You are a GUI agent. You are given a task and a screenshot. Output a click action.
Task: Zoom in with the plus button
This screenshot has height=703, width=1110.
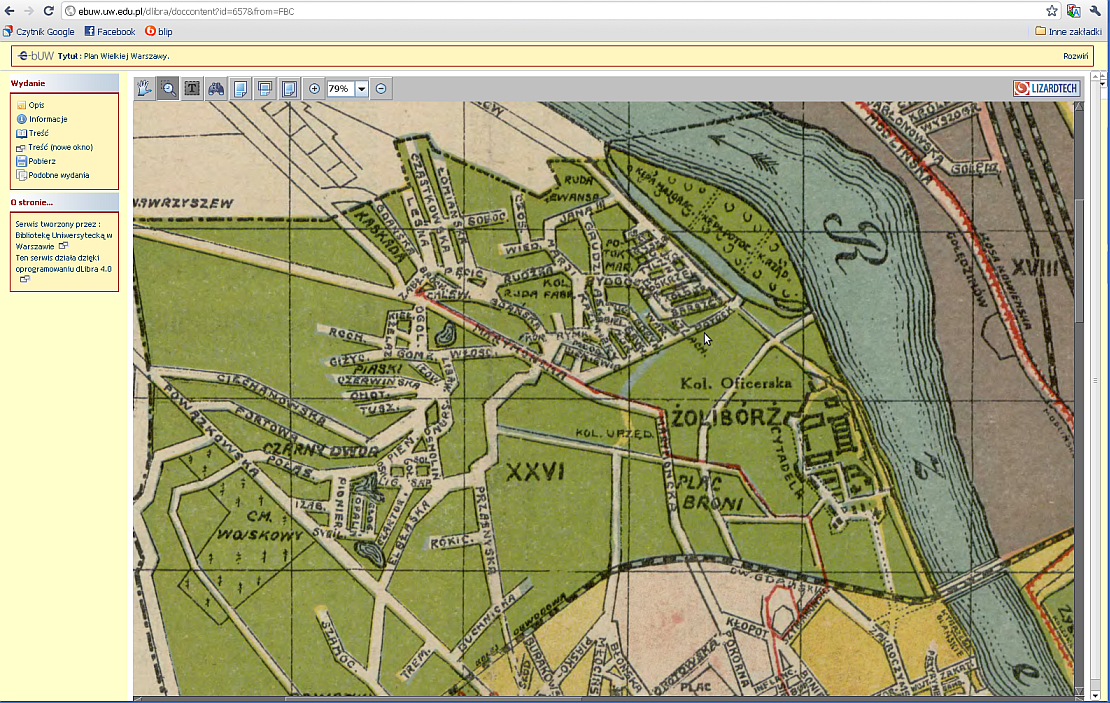click(314, 88)
